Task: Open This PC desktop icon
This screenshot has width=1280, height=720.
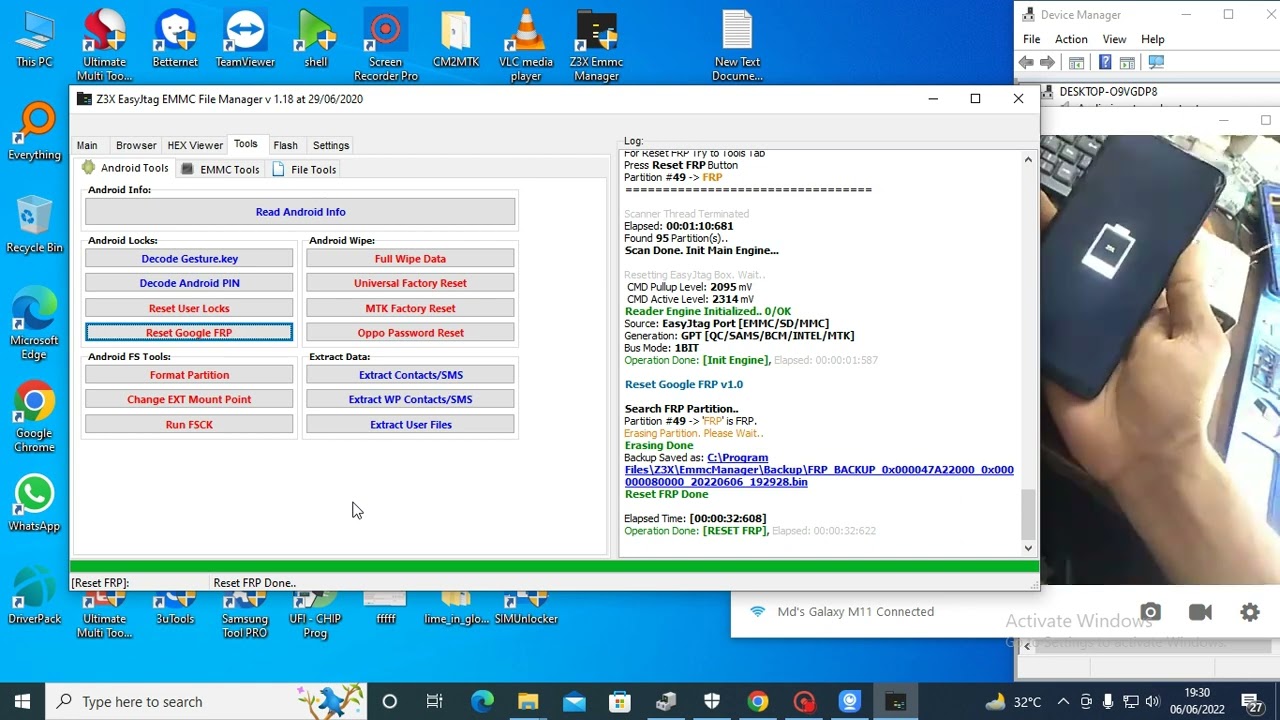Action: coord(34,40)
